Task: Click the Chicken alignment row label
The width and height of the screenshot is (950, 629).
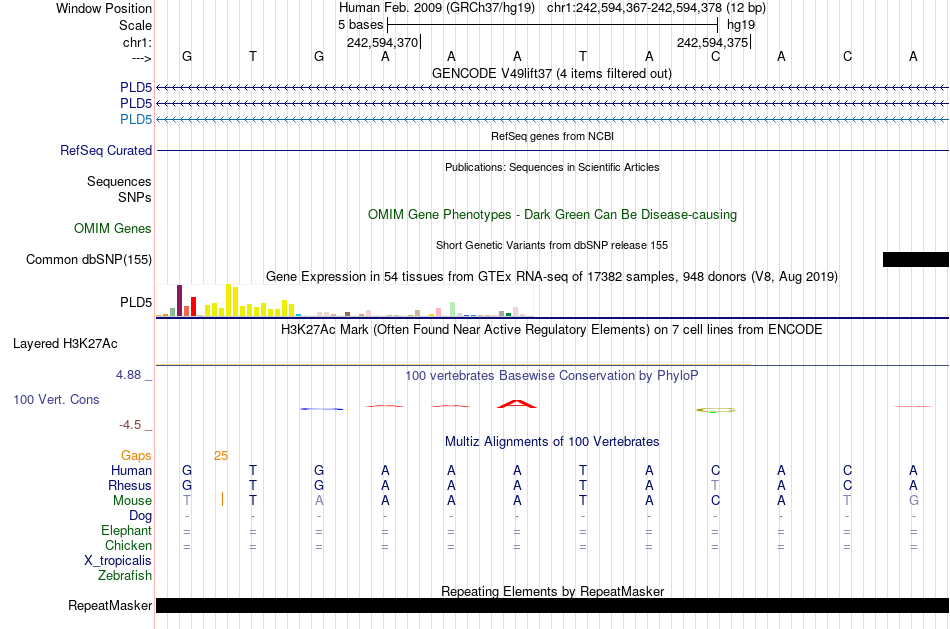Action: coord(128,546)
